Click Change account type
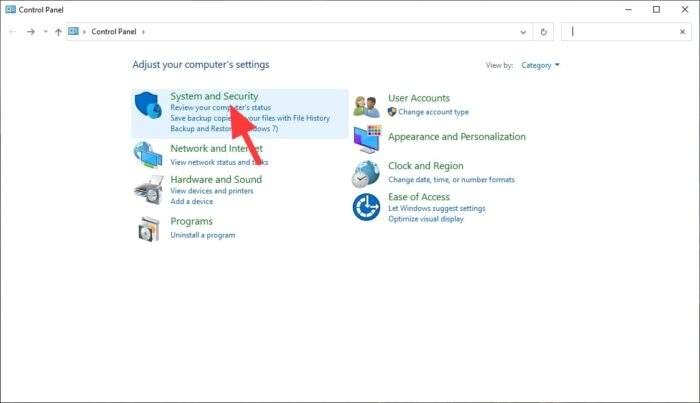The height and width of the screenshot is (403, 700). (433, 112)
